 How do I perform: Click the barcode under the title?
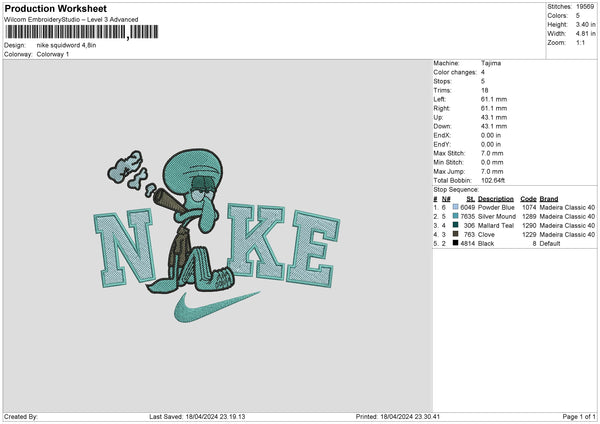tap(82, 32)
